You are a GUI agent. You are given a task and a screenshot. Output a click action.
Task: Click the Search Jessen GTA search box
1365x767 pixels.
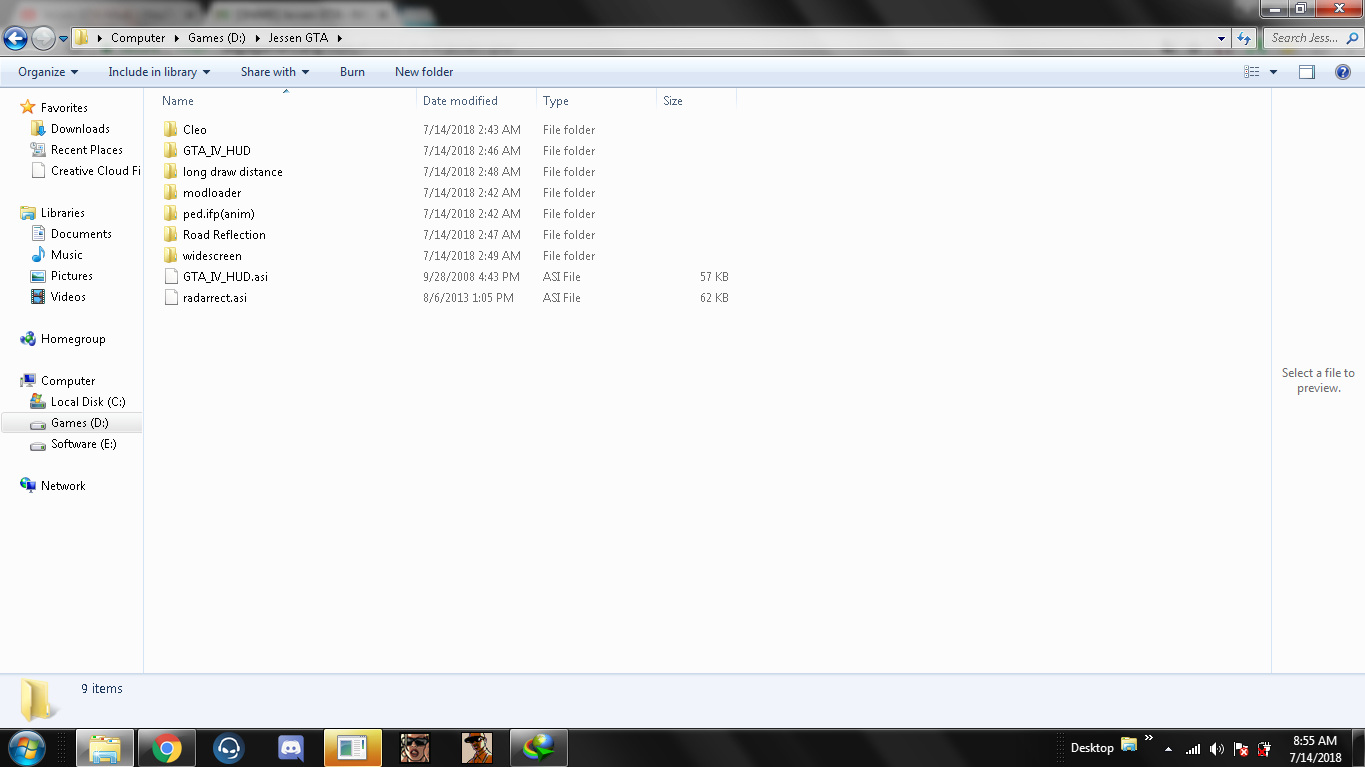[x=1312, y=38]
